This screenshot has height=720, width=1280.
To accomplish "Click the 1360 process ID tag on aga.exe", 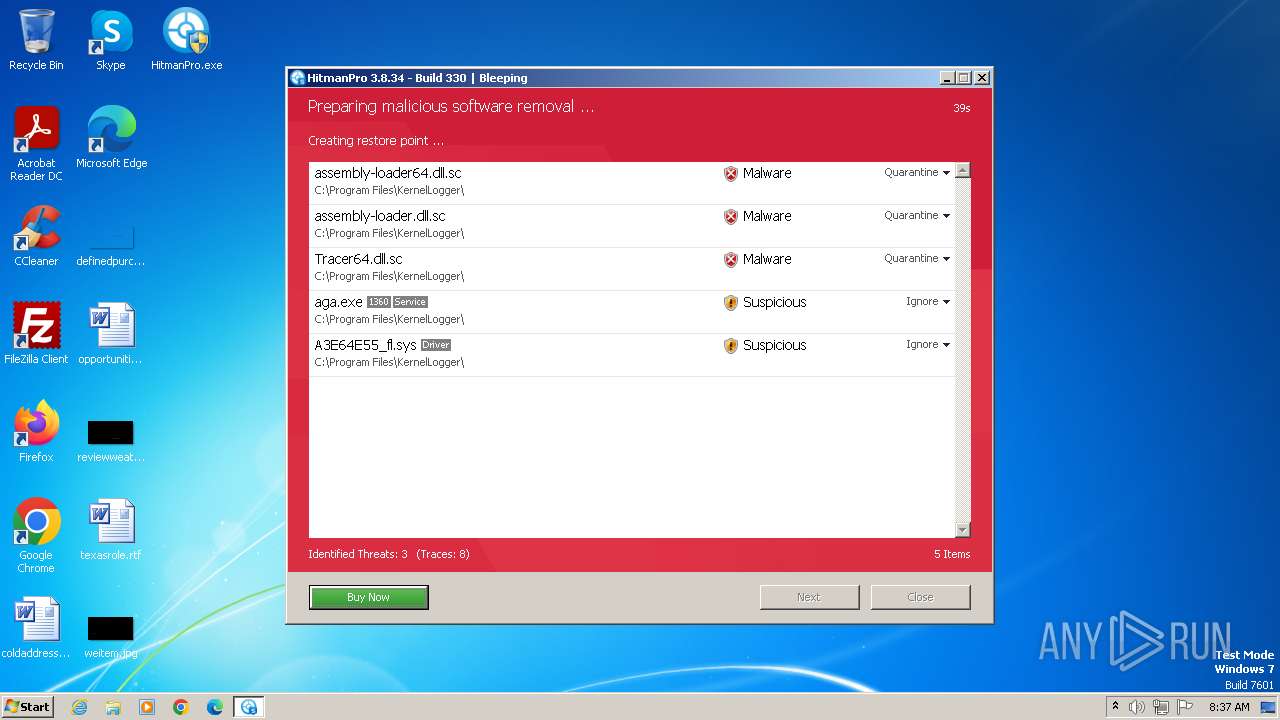I will (378, 302).
